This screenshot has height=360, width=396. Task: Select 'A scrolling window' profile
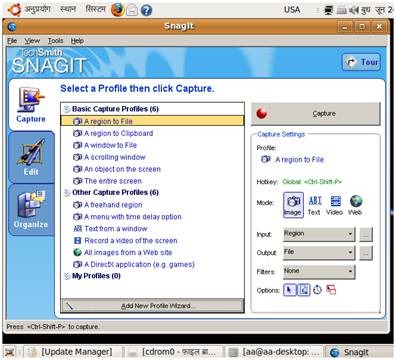pos(115,157)
